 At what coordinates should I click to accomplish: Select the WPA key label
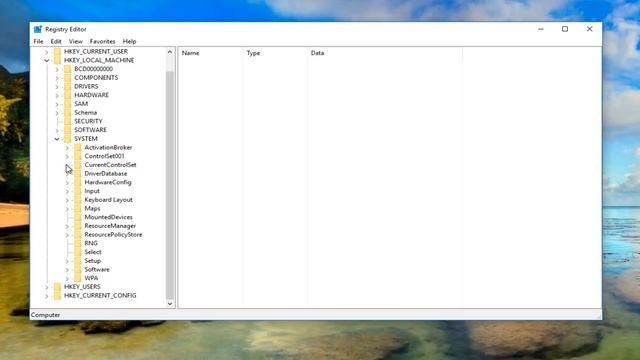pos(91,278)
